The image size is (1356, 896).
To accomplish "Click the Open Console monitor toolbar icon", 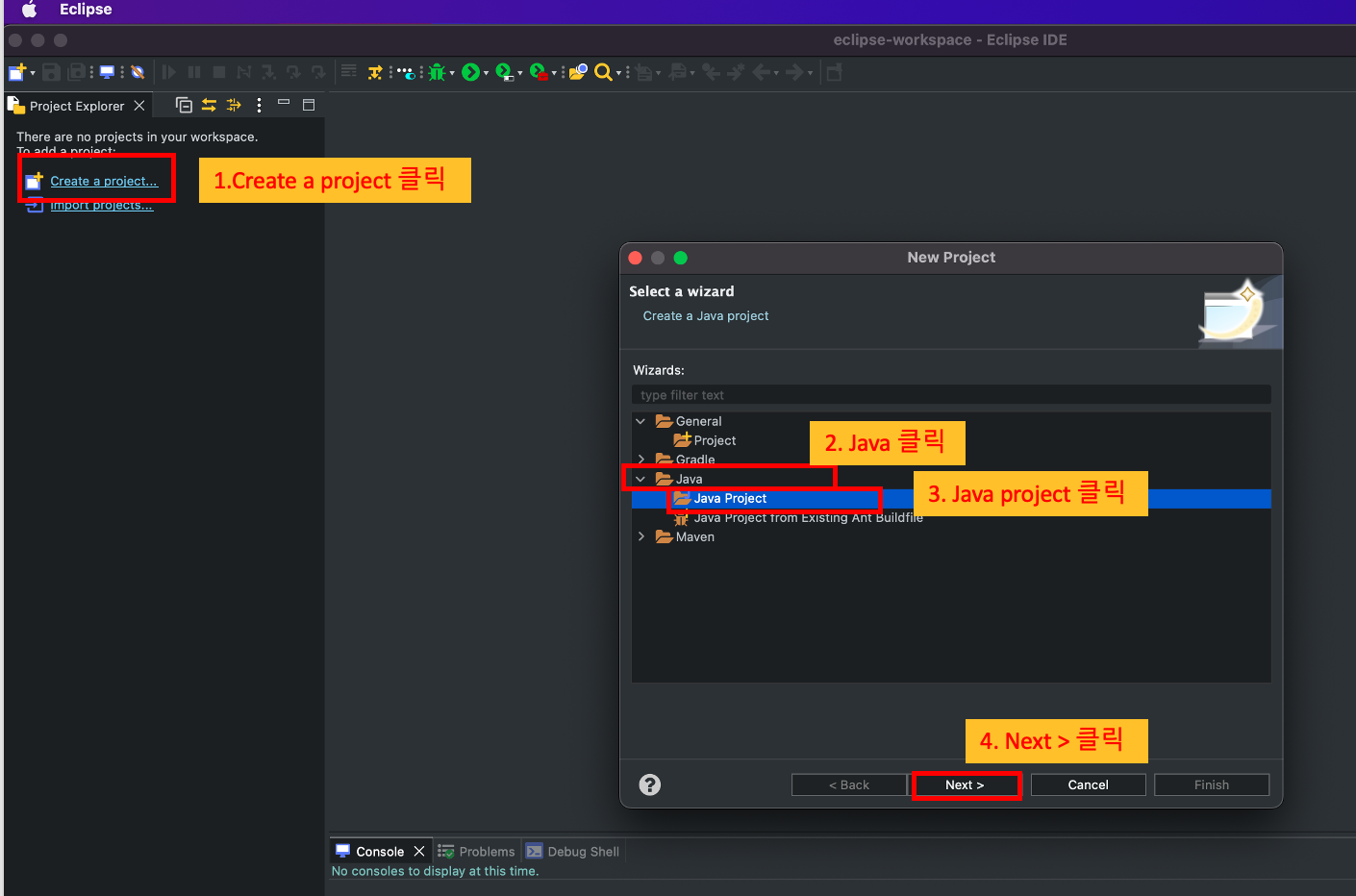I will click(x=107, y=72).
